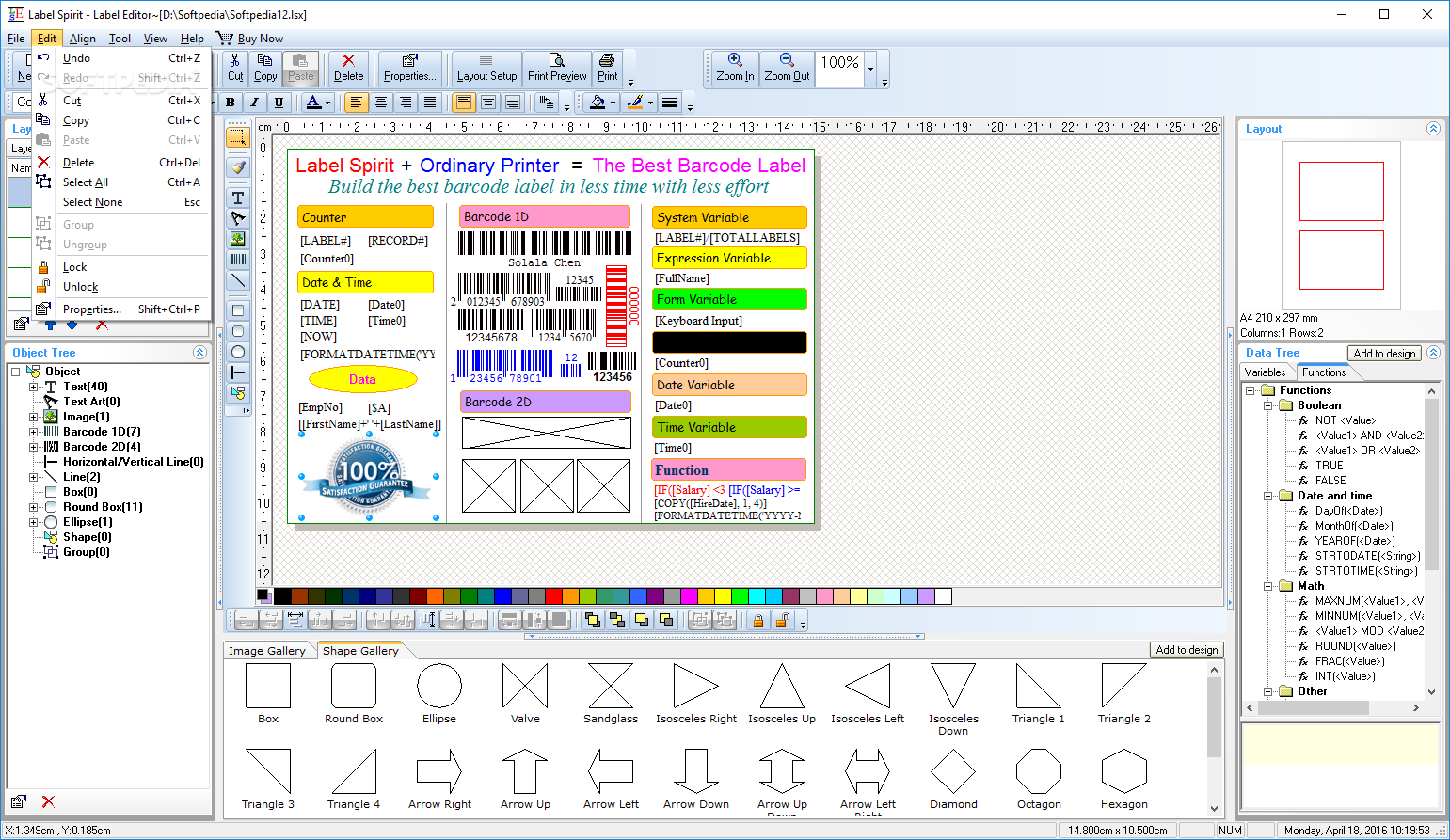Select the Ellipse drawing tool
Screen dimensions: 1450x840
238,352
